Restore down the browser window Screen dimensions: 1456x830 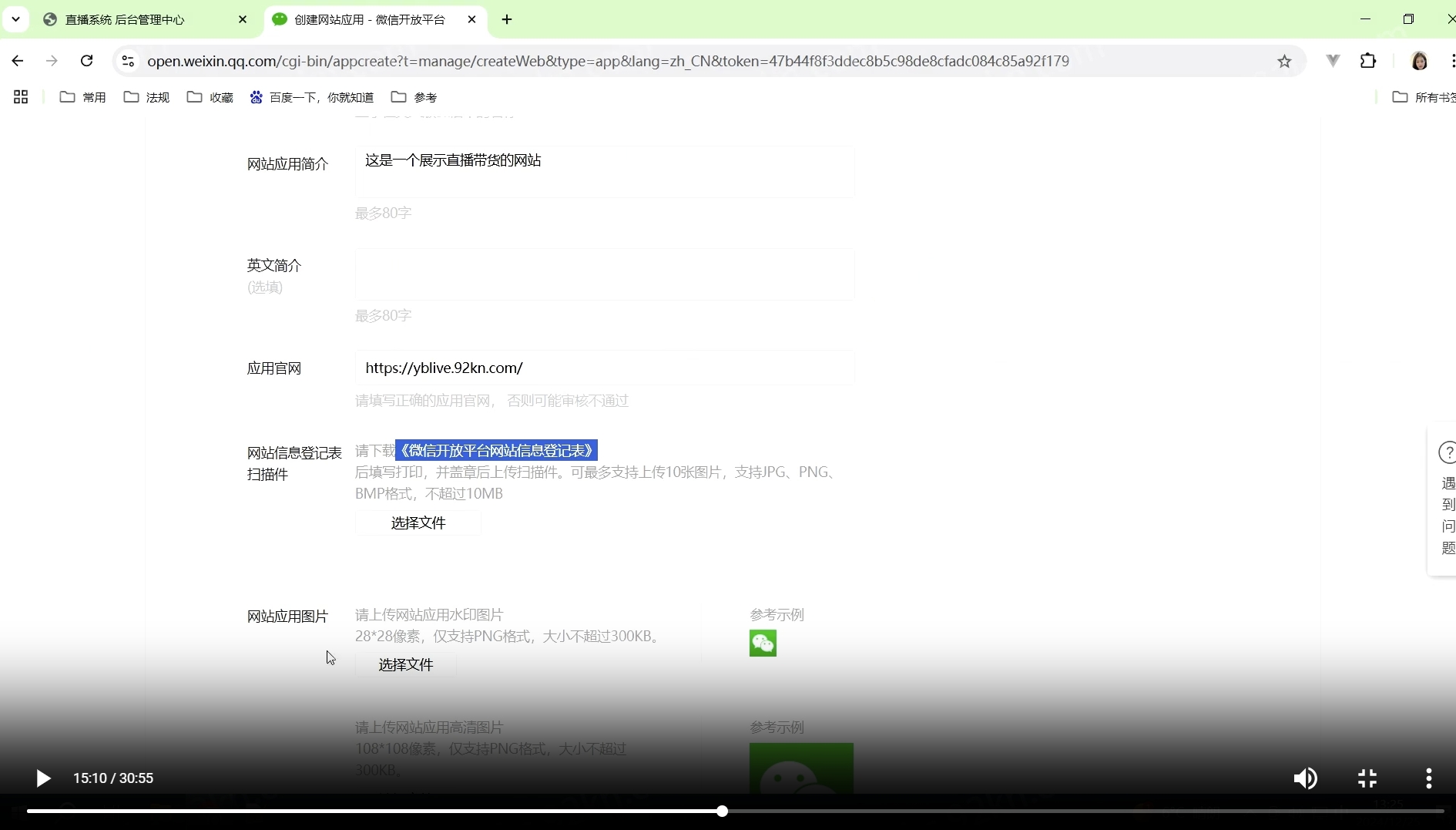click(x=1408, y=19)
